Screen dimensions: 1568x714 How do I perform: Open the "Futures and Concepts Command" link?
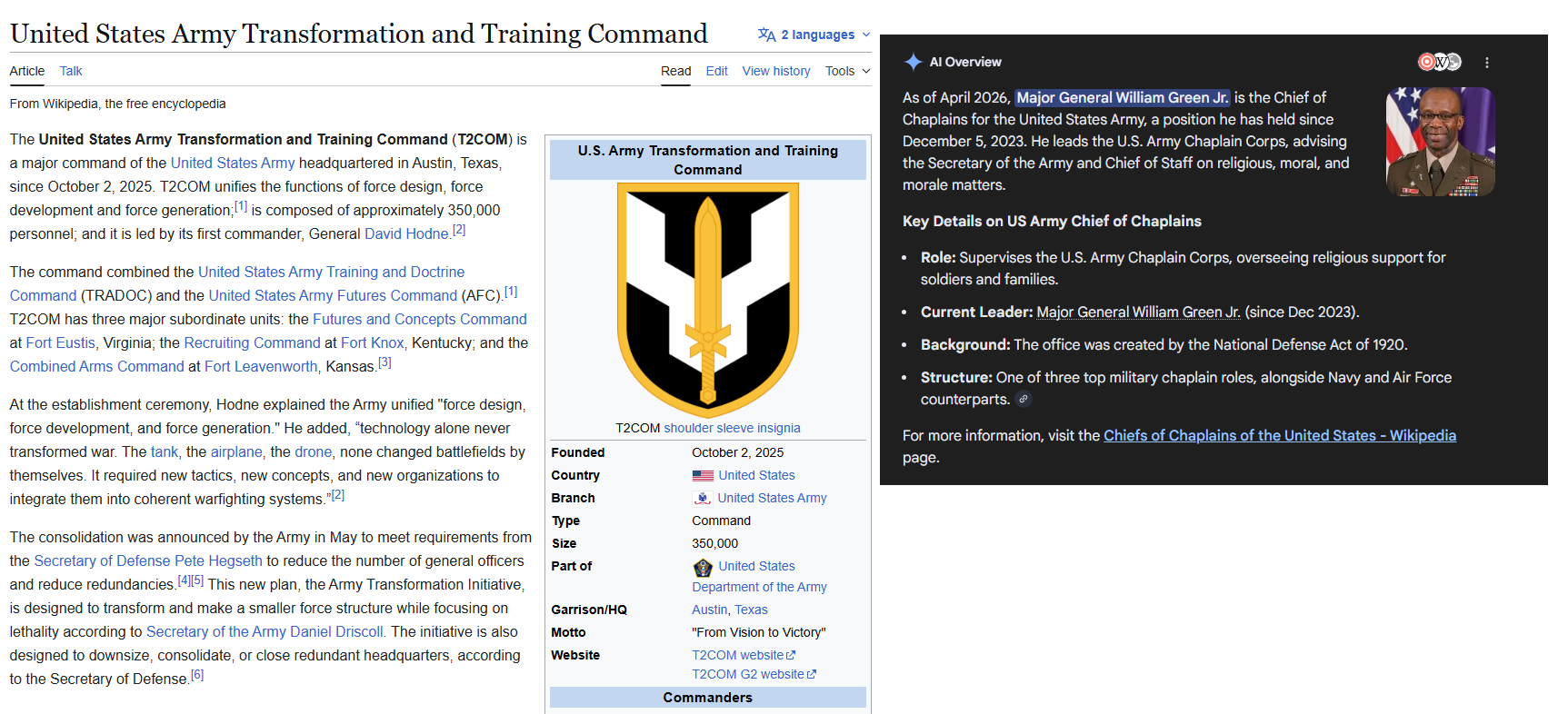(420, 319)
